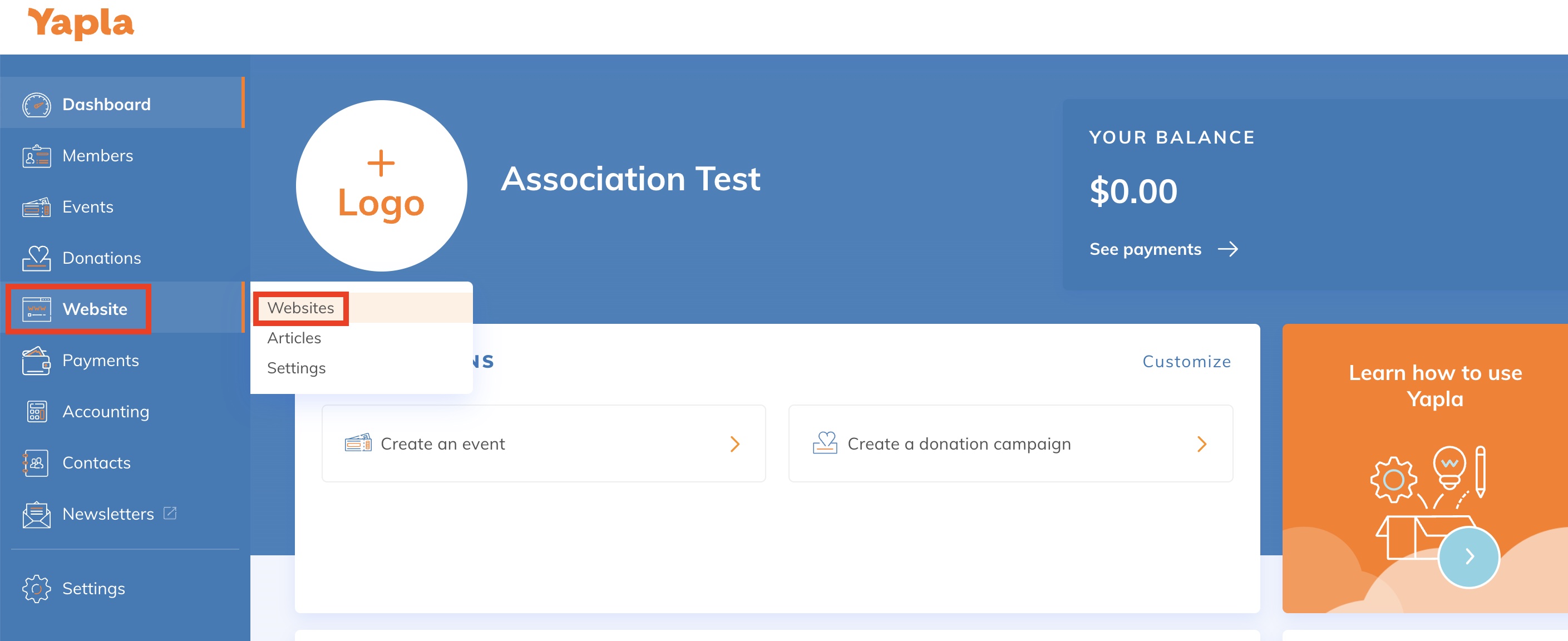Choose Articles from Website submenu
This screenshot has width=1568, height=641.
(x=294, y=338)
